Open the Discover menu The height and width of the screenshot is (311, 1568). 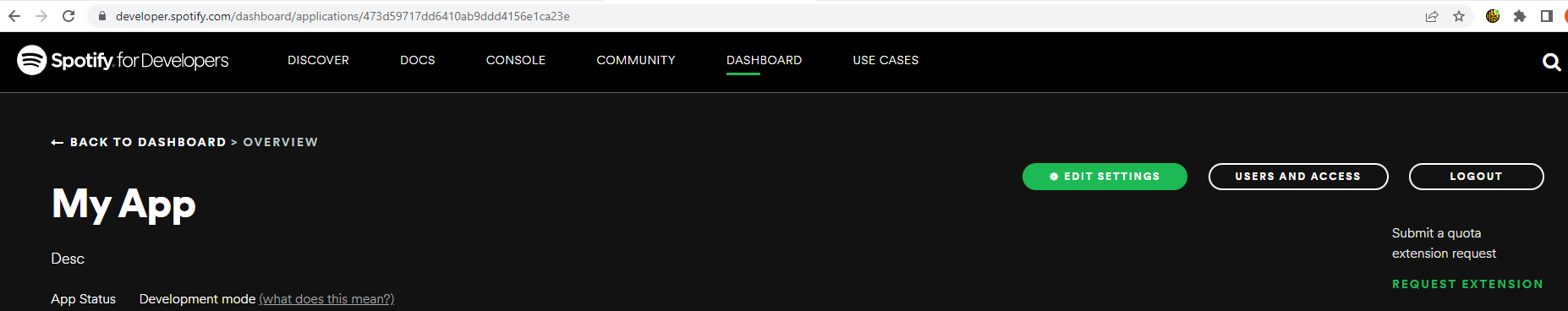[x=318, y=60]
